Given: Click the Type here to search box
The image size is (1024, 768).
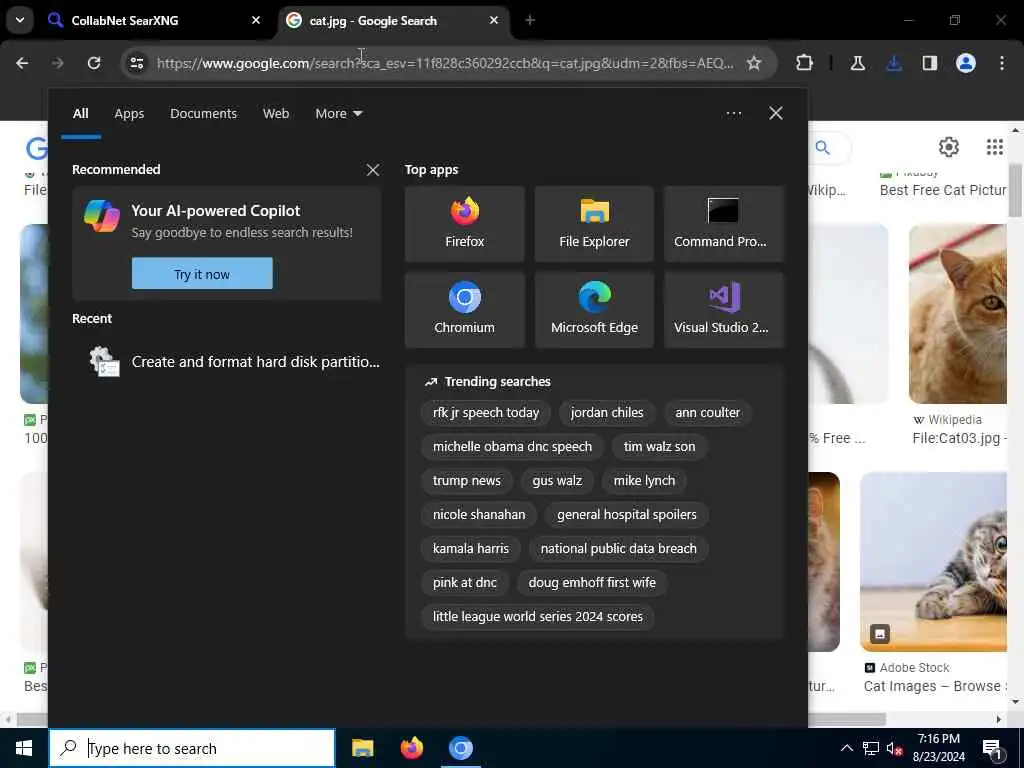Looking at the screenshot, I should (x=192, y=748).
